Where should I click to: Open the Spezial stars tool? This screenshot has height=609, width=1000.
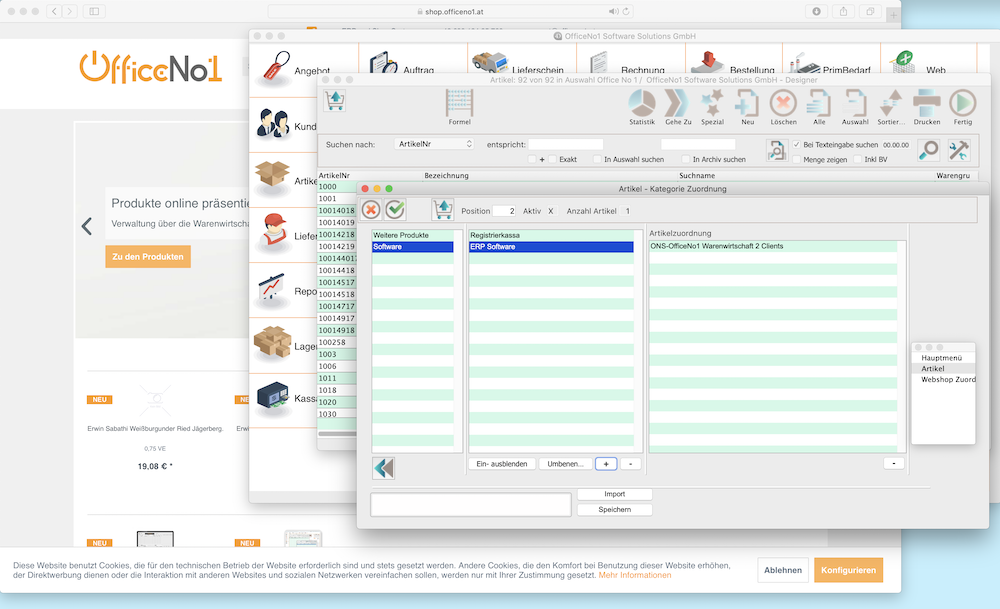pos(712,103)
